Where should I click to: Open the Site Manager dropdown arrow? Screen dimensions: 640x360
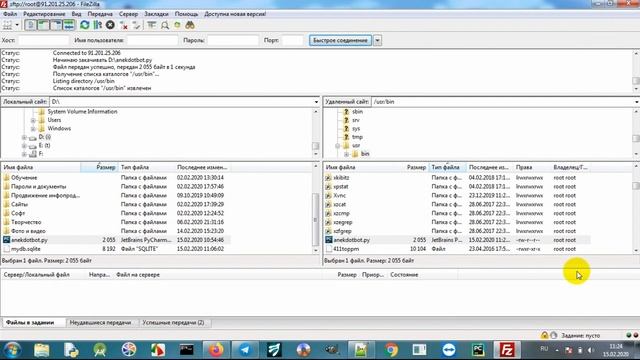click(17, 25)
